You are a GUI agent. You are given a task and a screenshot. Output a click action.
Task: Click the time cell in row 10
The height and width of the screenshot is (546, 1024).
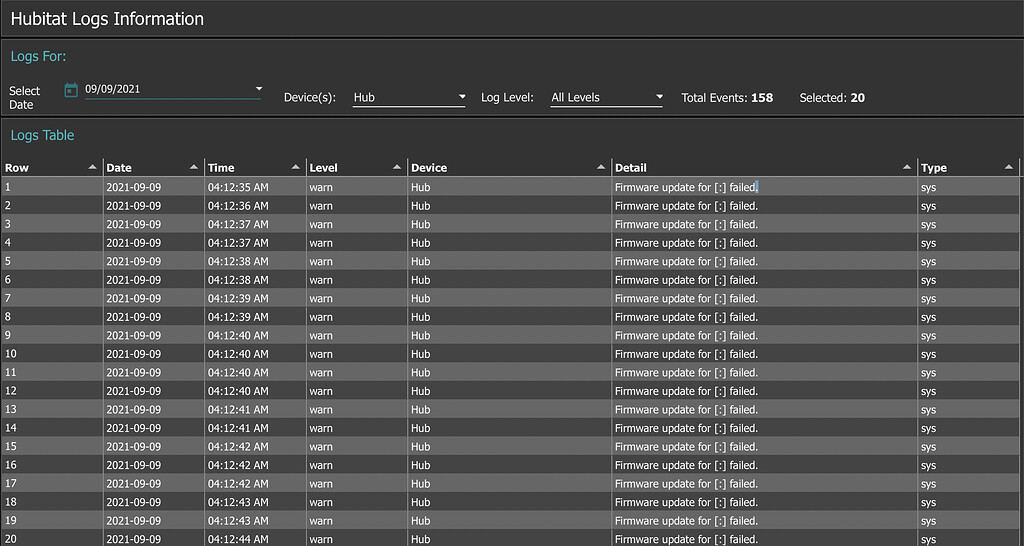click(x=255, y=354)
